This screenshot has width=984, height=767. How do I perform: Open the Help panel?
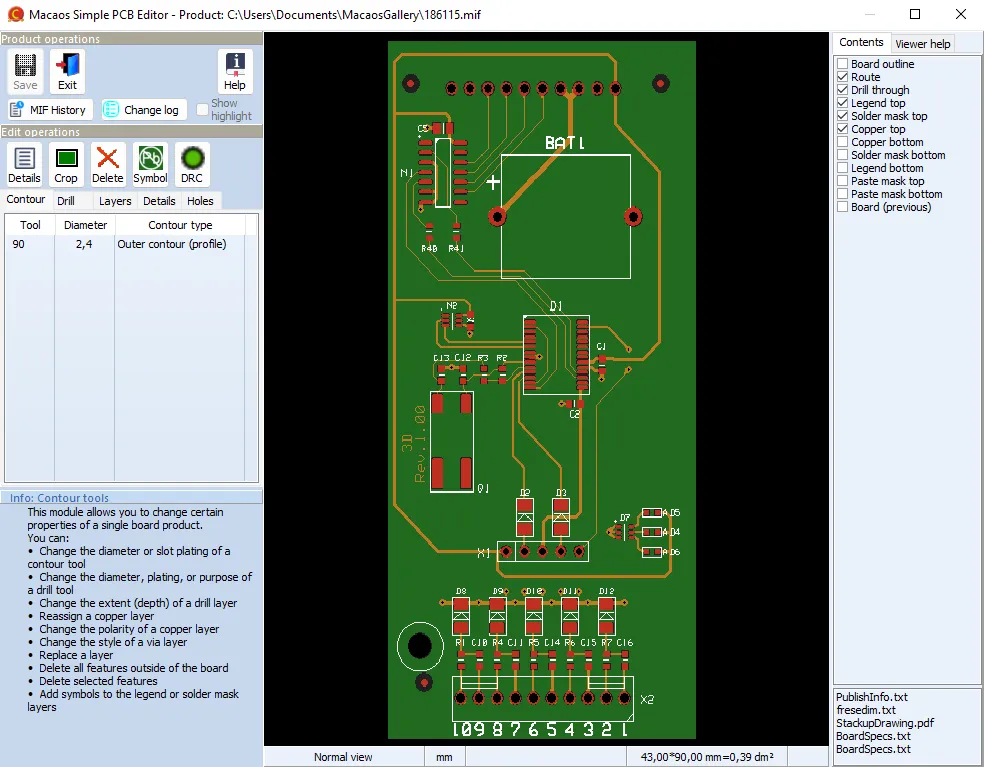[234, 71]
